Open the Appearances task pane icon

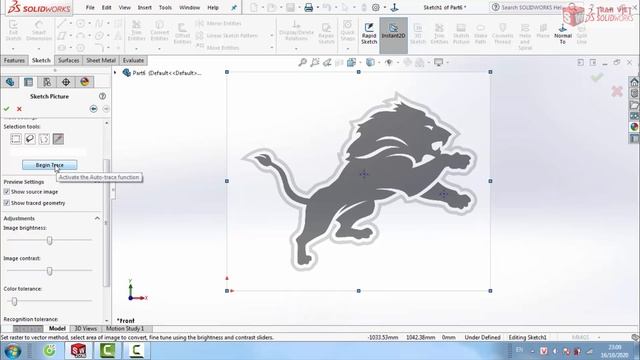coord(634,127)
